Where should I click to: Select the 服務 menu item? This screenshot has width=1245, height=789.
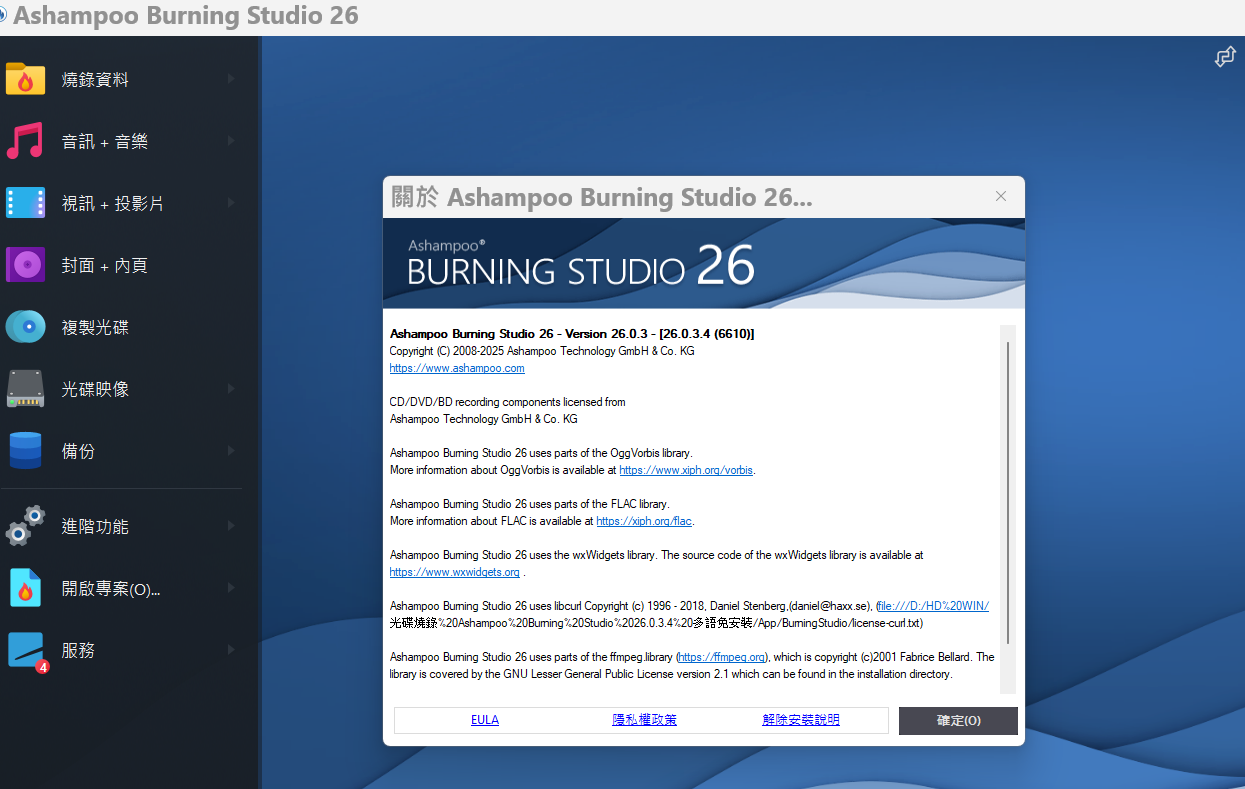[122, 650]
